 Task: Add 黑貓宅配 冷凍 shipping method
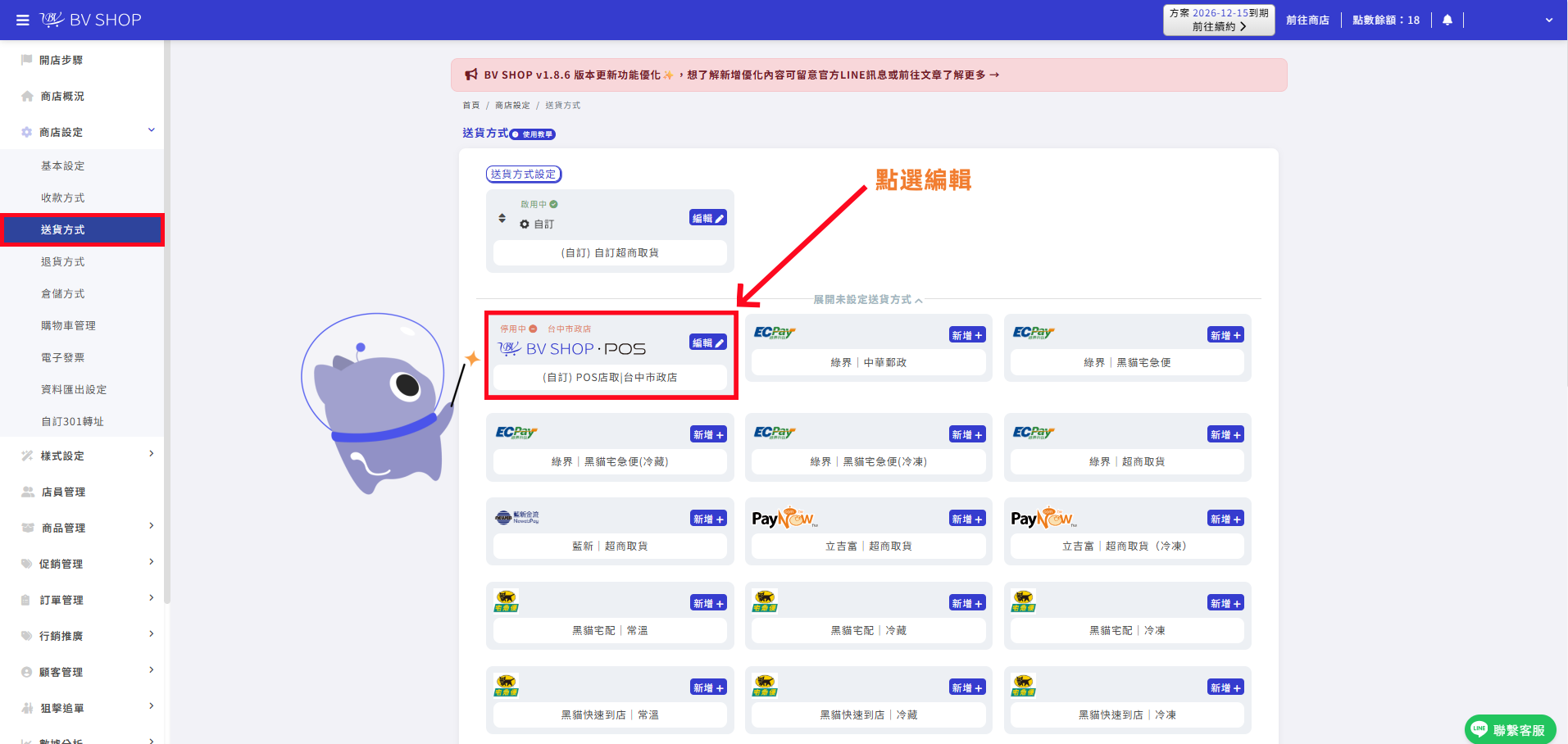point(1226,603)
